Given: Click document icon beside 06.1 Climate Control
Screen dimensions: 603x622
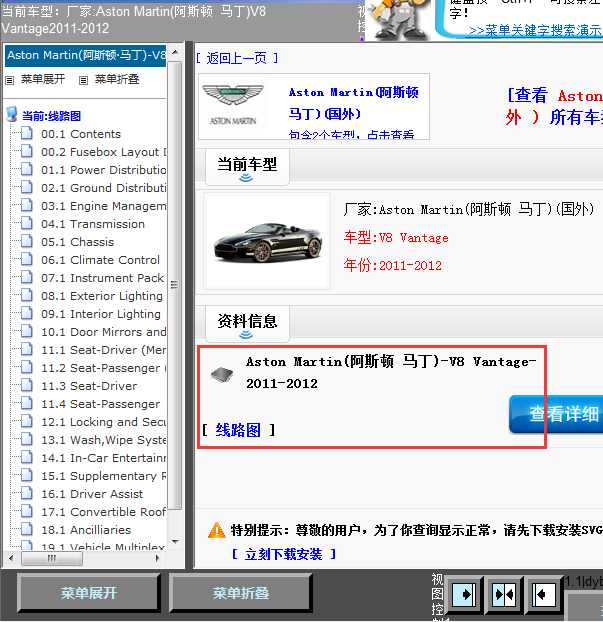Looking at the screenshot, I should pyautogui.click(x=27, y=259).
